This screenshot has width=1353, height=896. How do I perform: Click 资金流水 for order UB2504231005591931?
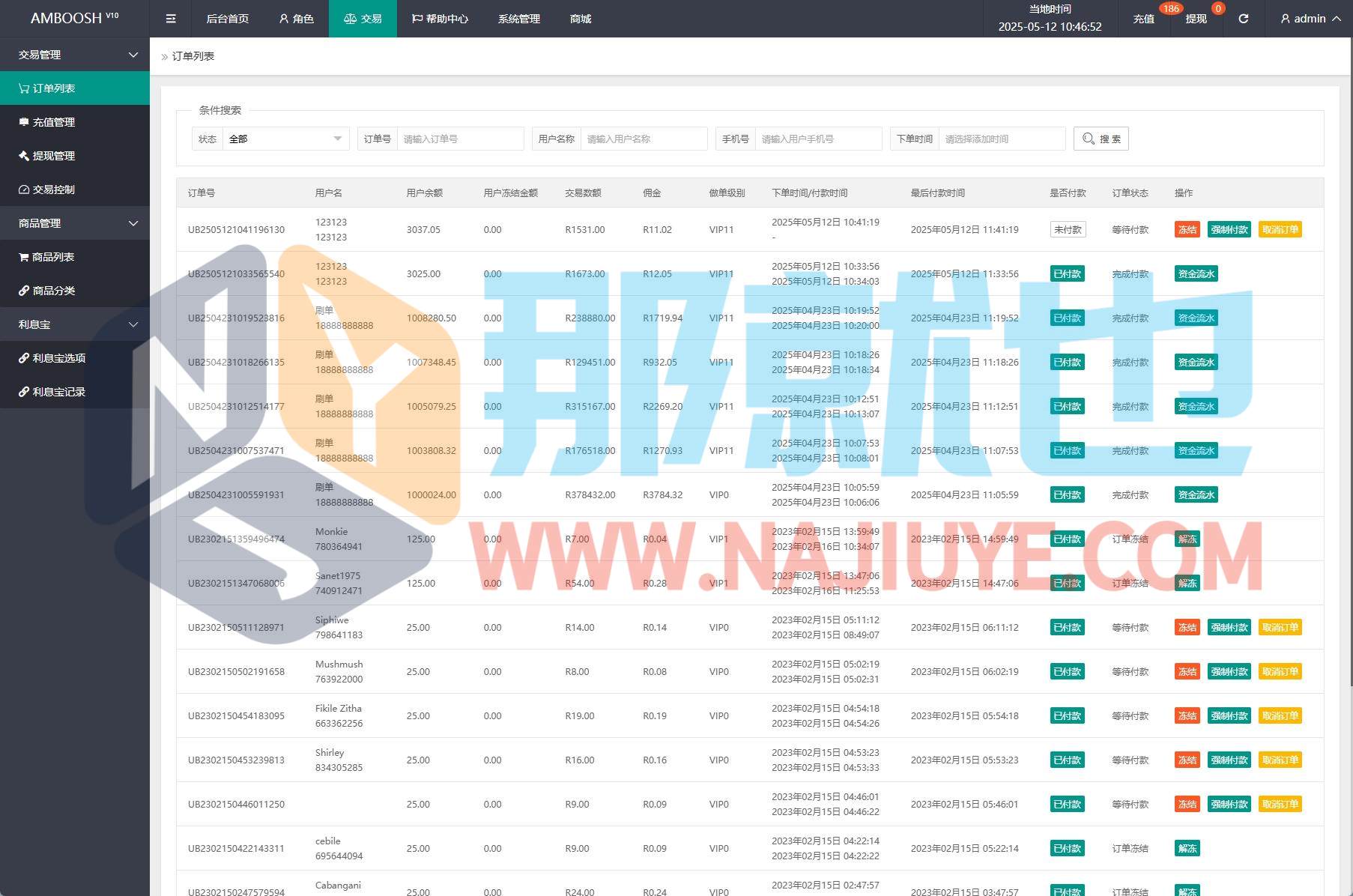pos(1196,495)
